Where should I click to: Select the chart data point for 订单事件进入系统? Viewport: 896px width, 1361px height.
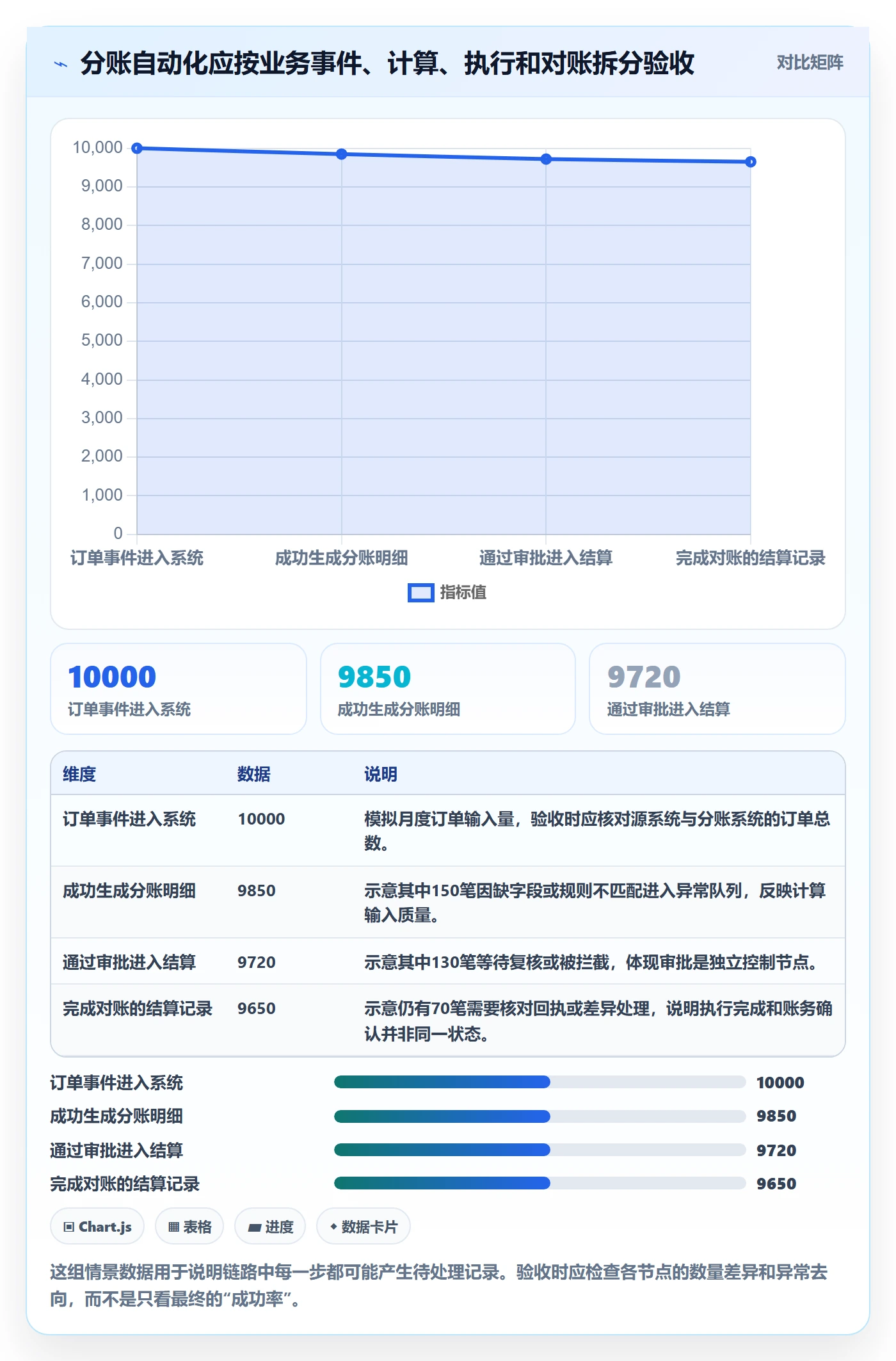click(x=137, y=149)
